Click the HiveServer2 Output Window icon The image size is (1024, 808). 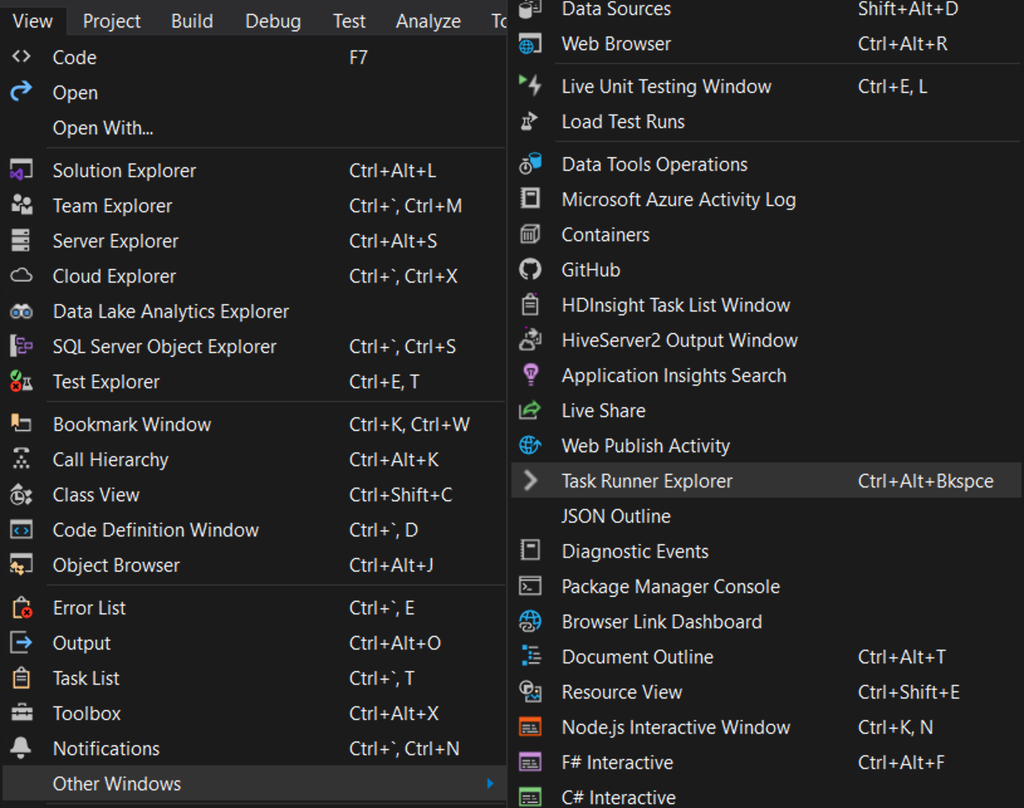530,340
